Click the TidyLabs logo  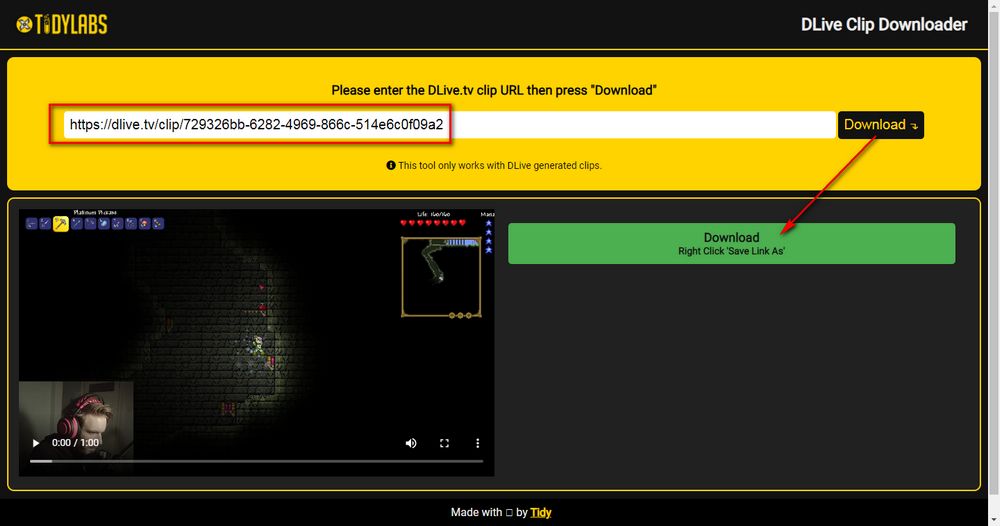62,24
